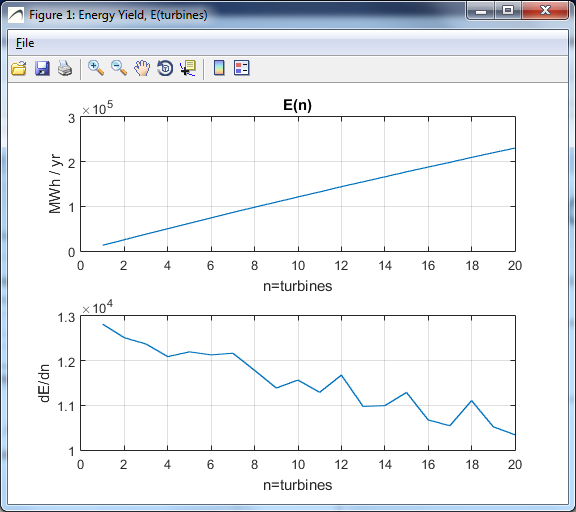
Task: Insert a colorbar with the toolbar icon
Action: click(x=219, y=68)
